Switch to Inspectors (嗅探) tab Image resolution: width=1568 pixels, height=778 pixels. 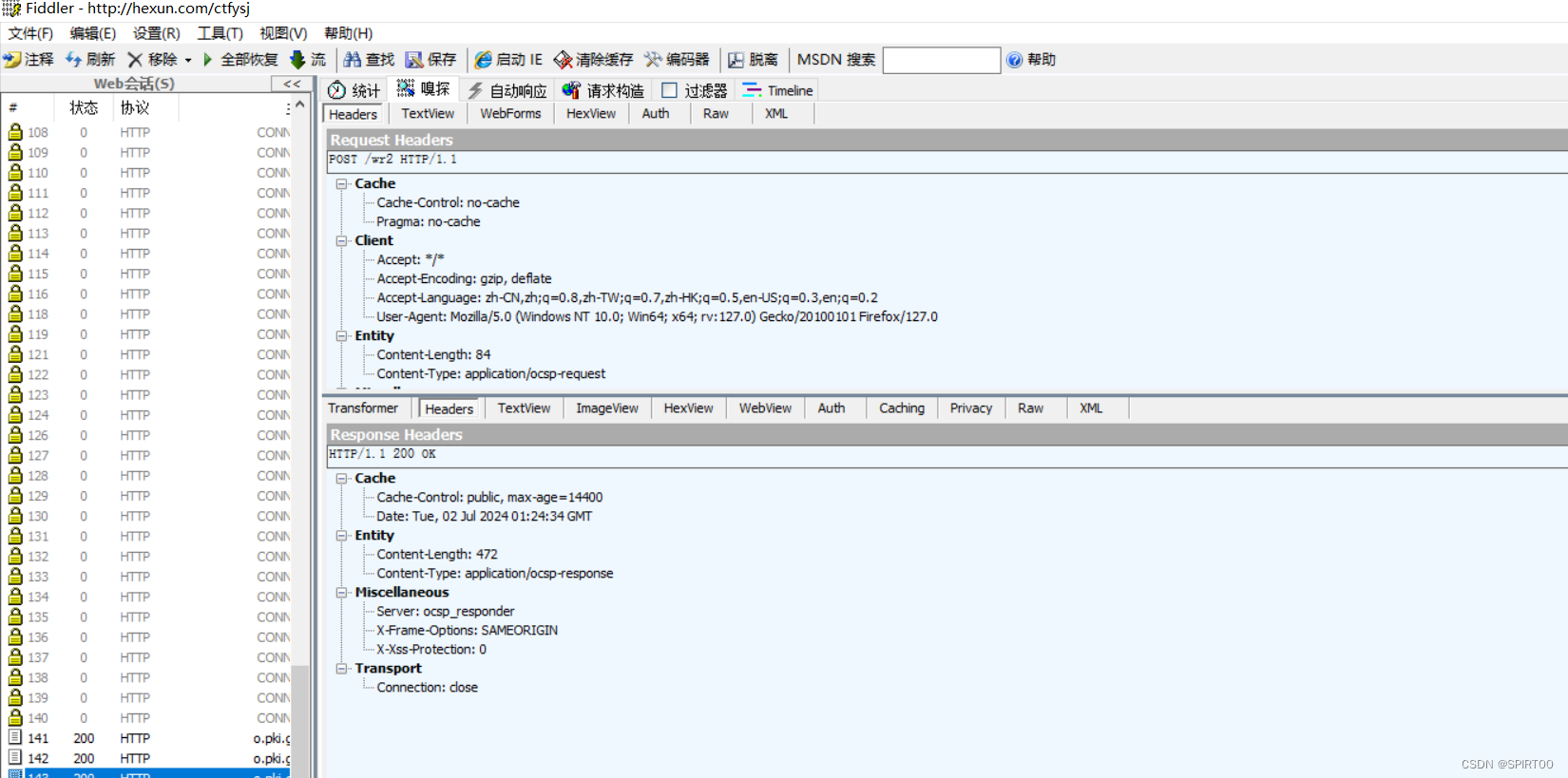(423, 89)
